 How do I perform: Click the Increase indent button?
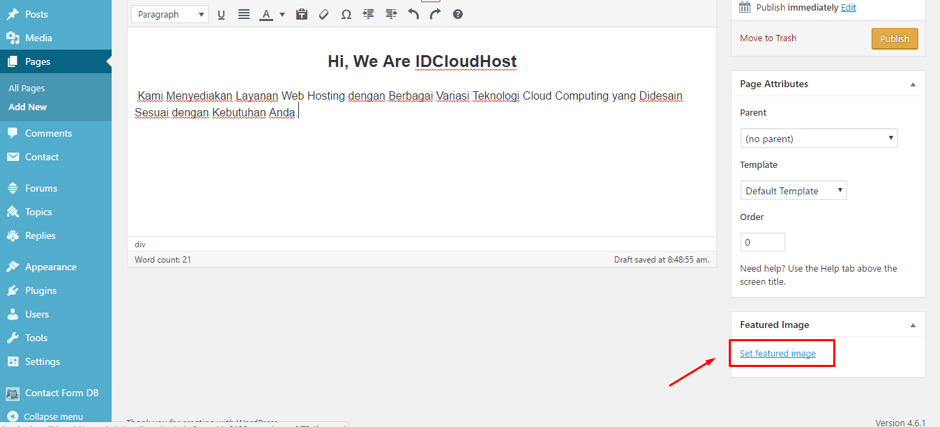pyautogui.click(x=391, y=14)
